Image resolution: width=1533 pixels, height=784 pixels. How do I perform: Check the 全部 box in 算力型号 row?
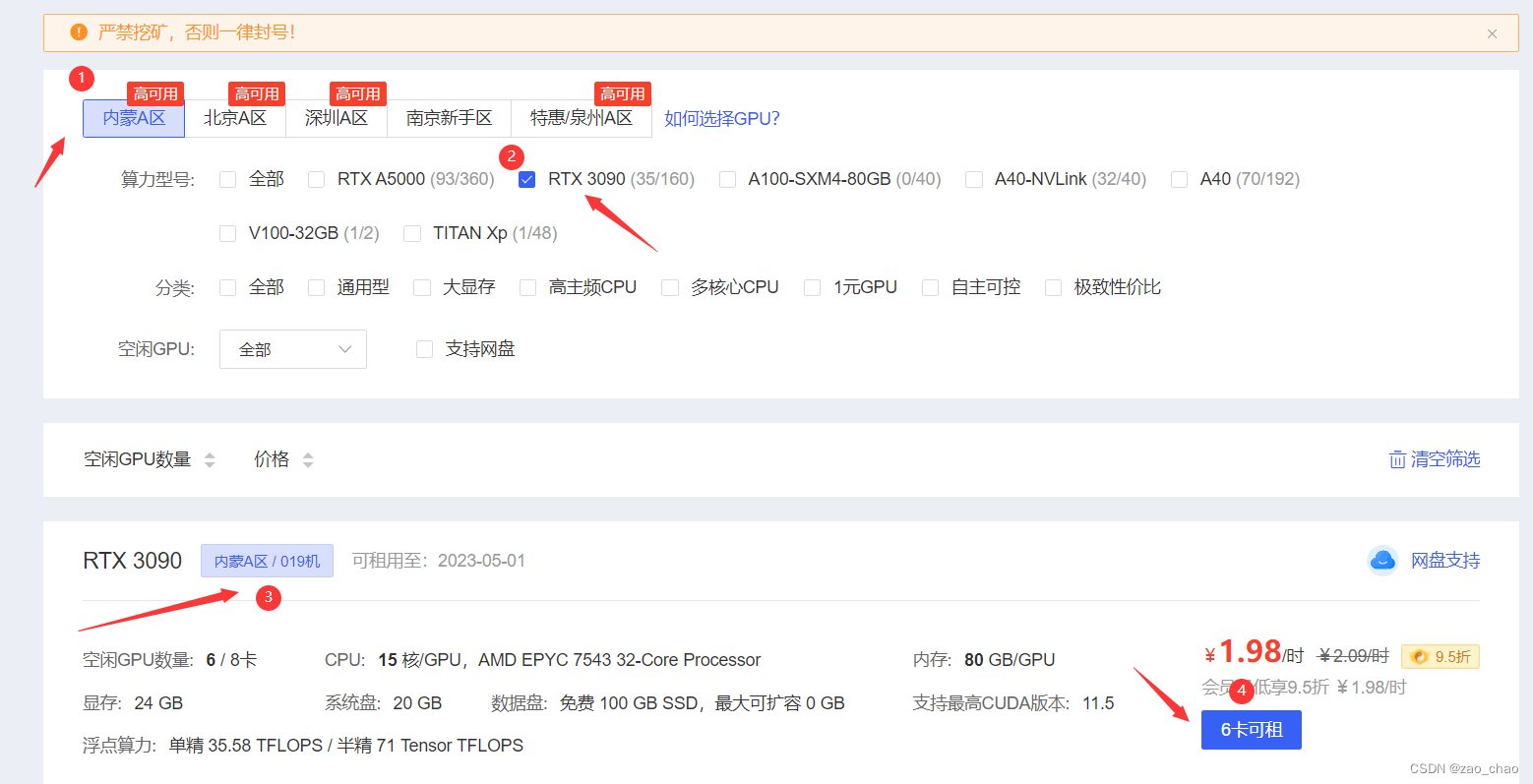click(x=228, y=179)
